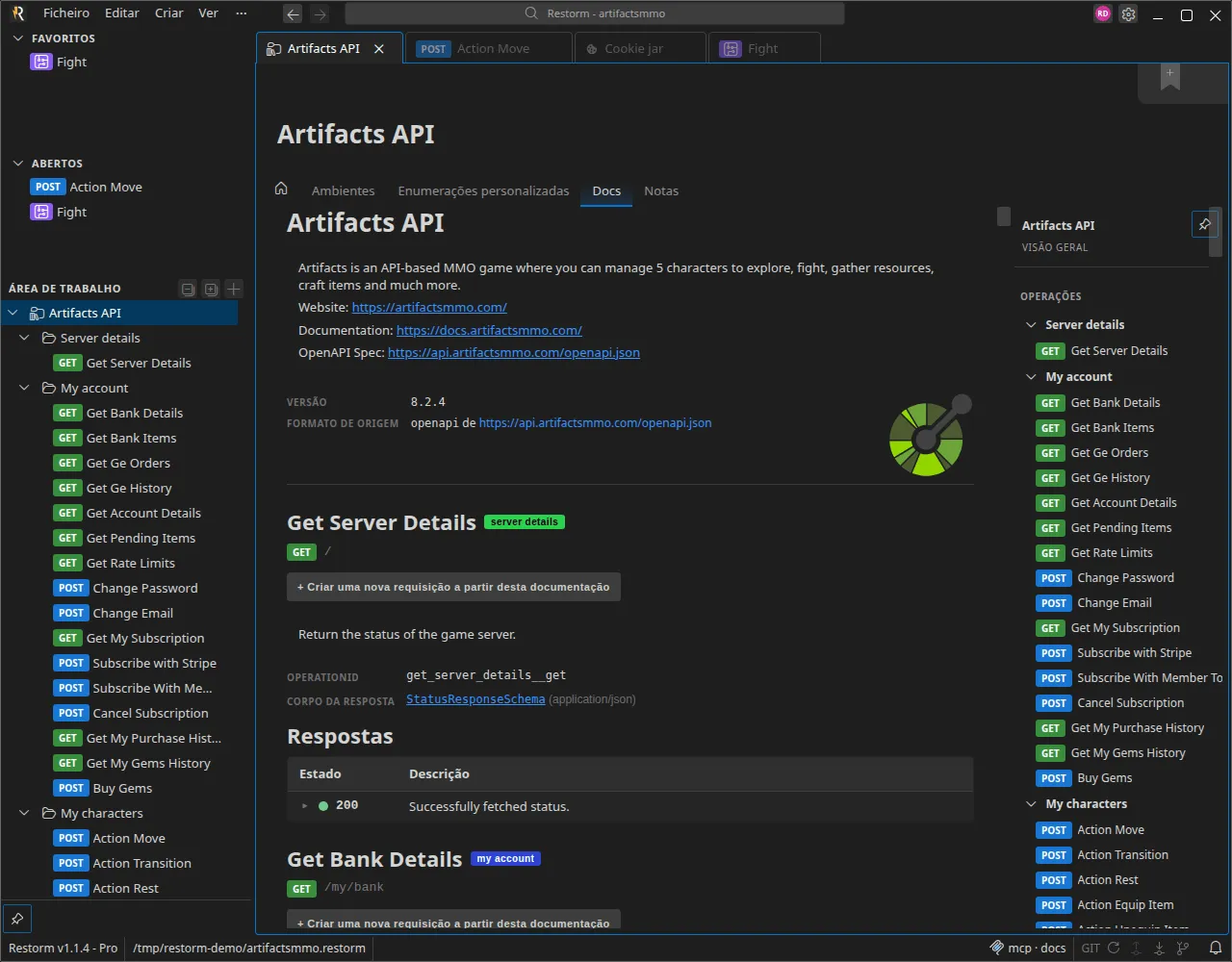1232x962 pixels.
Task: Add a new item to the workspace
Action: click(x=234, y=289)
